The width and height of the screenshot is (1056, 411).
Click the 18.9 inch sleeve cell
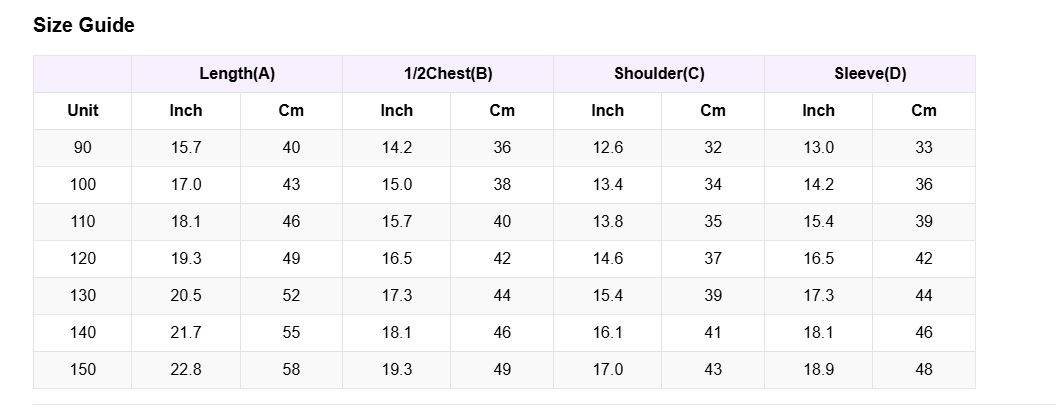pos(818,370)
